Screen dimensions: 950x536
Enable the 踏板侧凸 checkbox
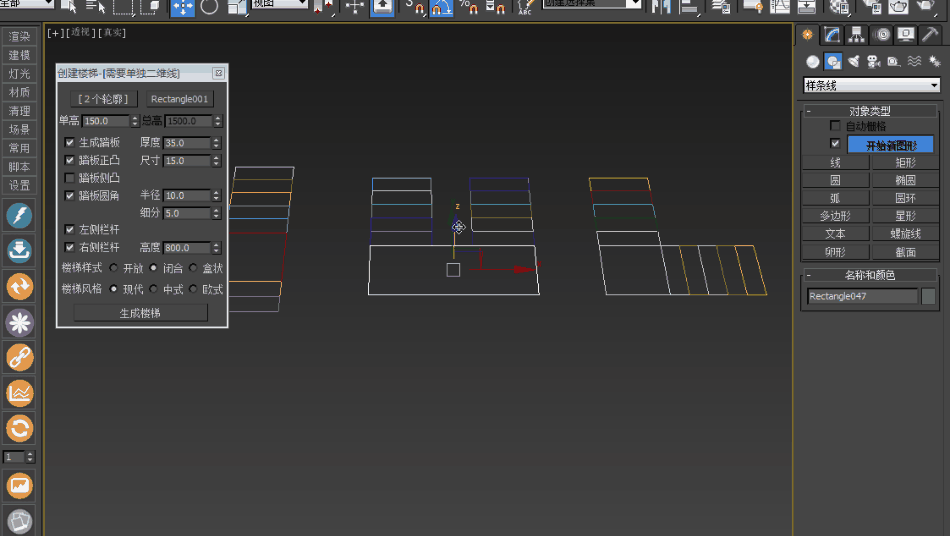pos(70,178)
